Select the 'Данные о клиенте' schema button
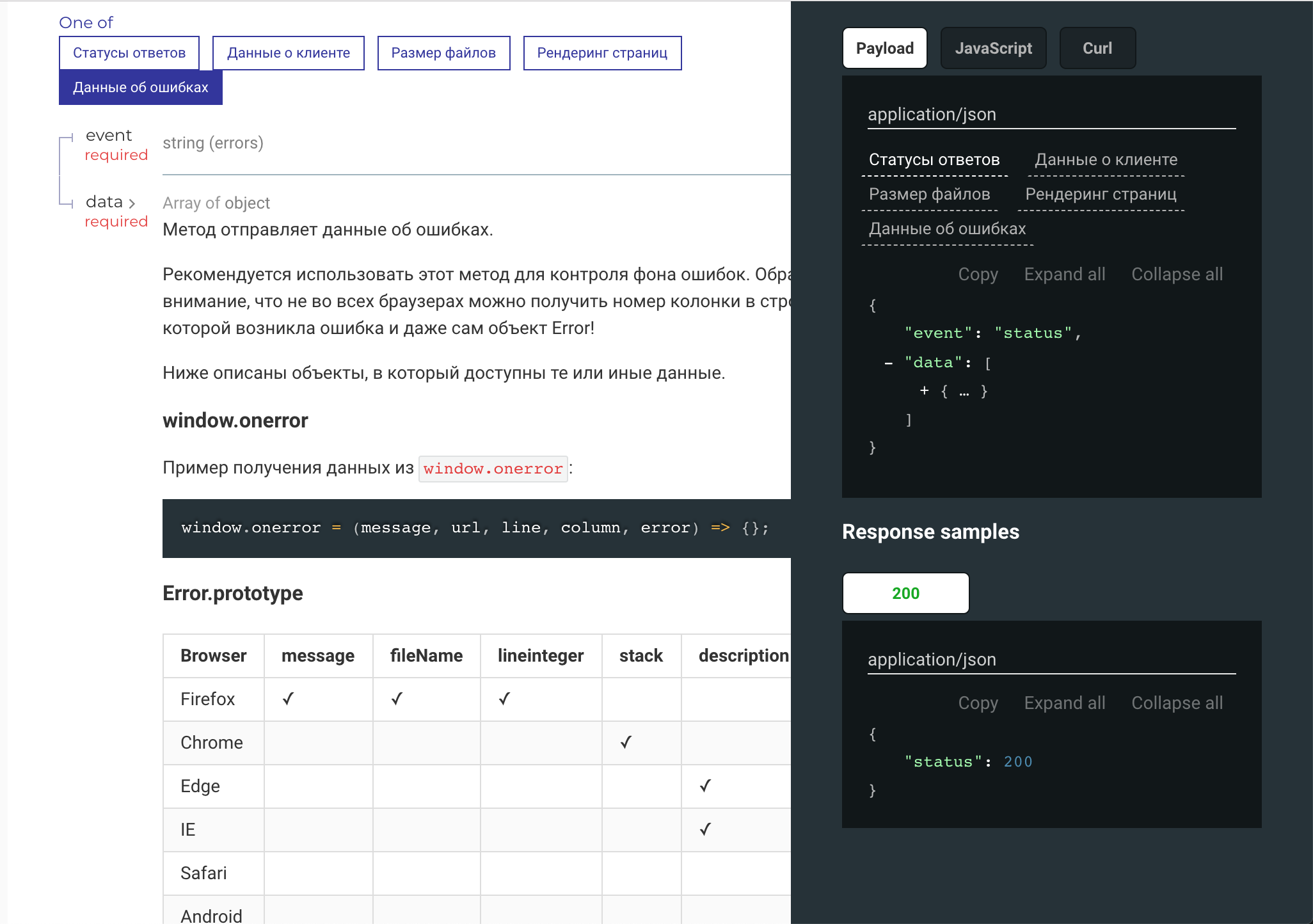 coord(289,53)
